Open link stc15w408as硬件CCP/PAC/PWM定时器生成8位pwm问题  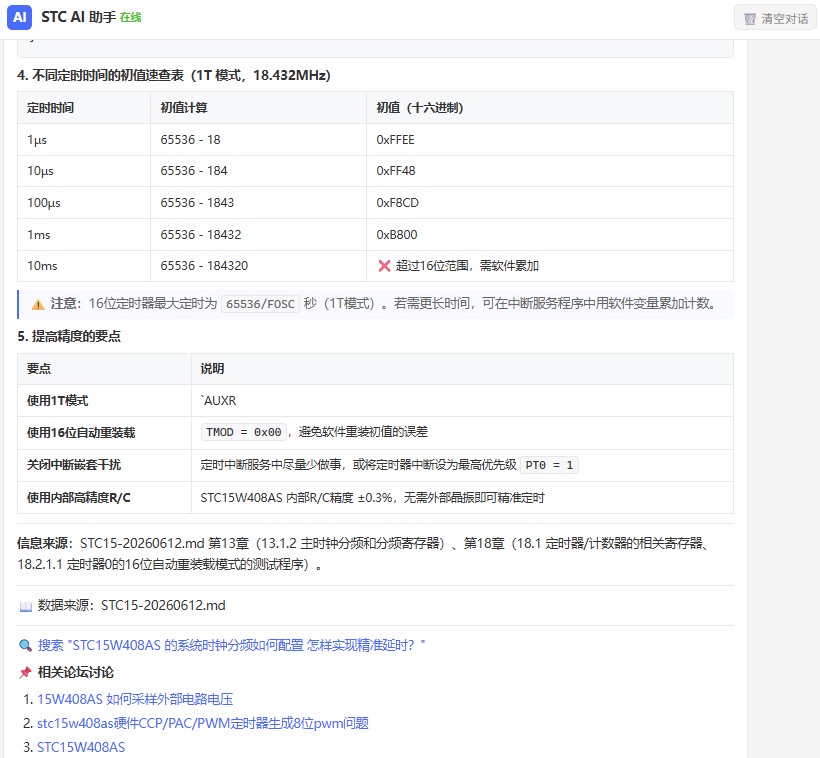point(203,723)
